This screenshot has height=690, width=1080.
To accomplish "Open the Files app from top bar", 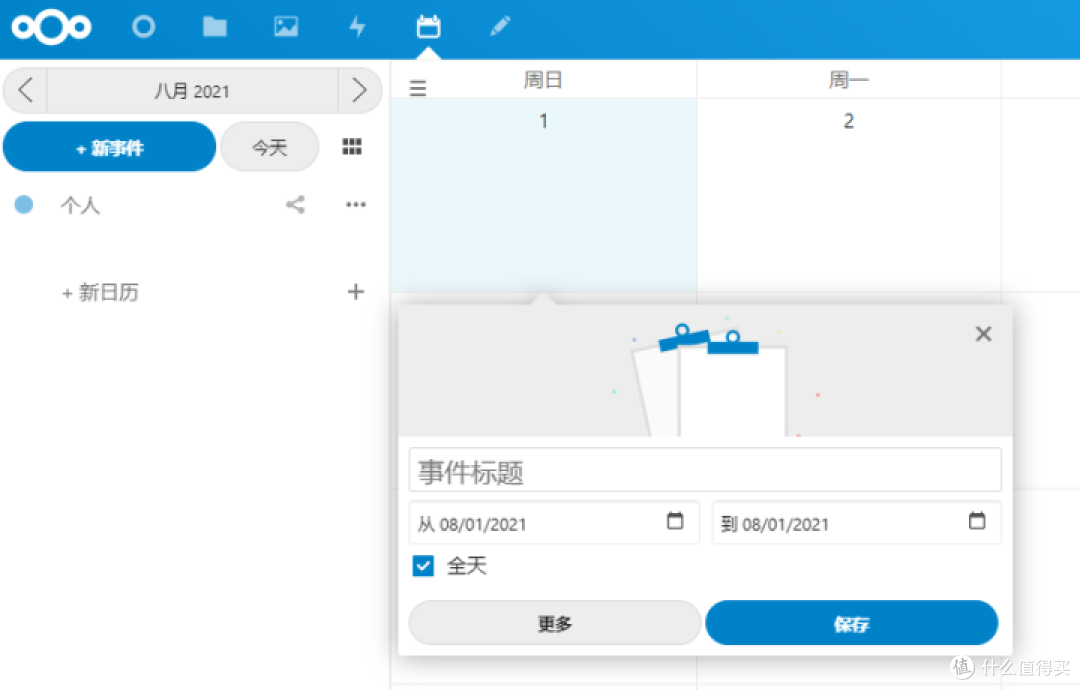I will (214, 27).
